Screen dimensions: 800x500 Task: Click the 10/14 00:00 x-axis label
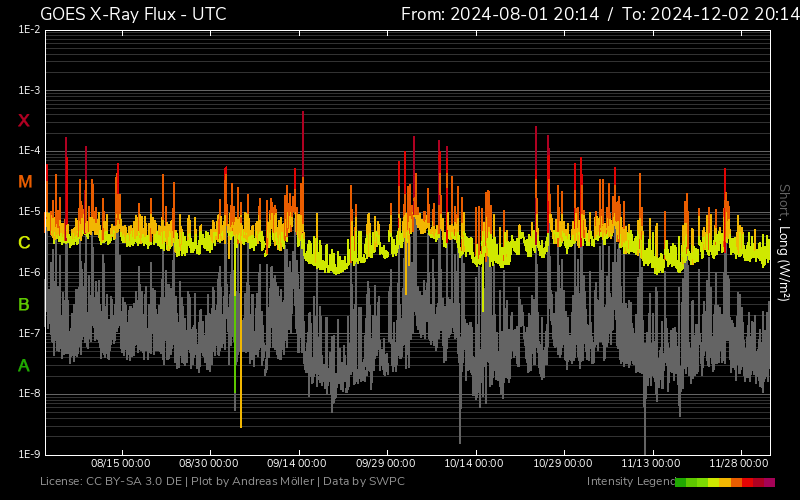[x=475, y=463]
